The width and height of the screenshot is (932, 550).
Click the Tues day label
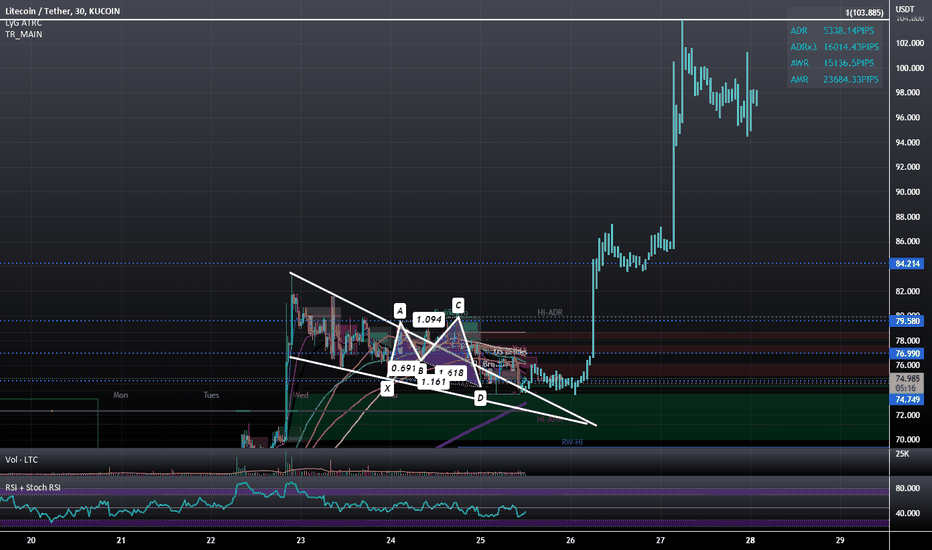[x=211, y=395]
